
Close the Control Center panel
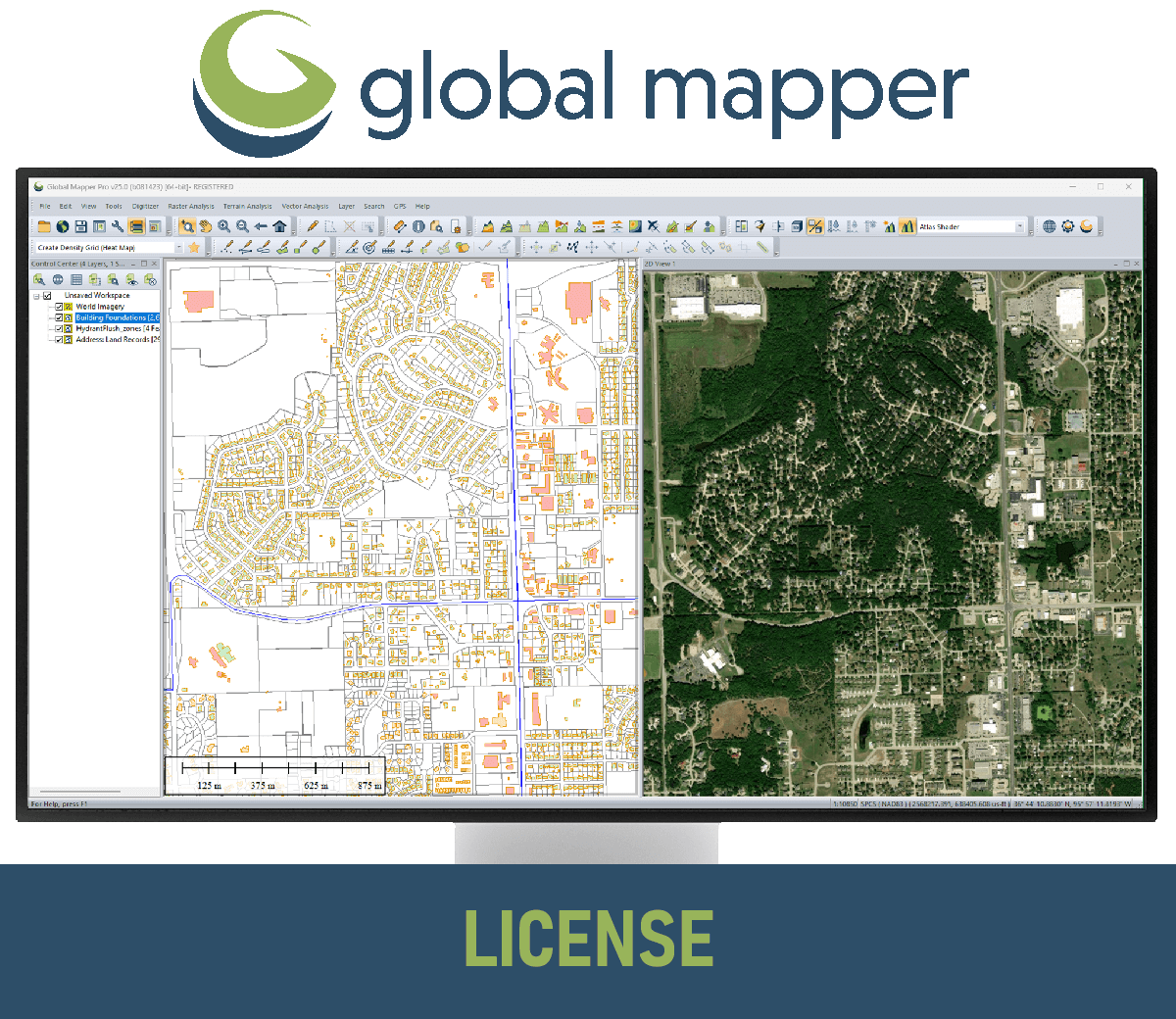tap(154, 264)
